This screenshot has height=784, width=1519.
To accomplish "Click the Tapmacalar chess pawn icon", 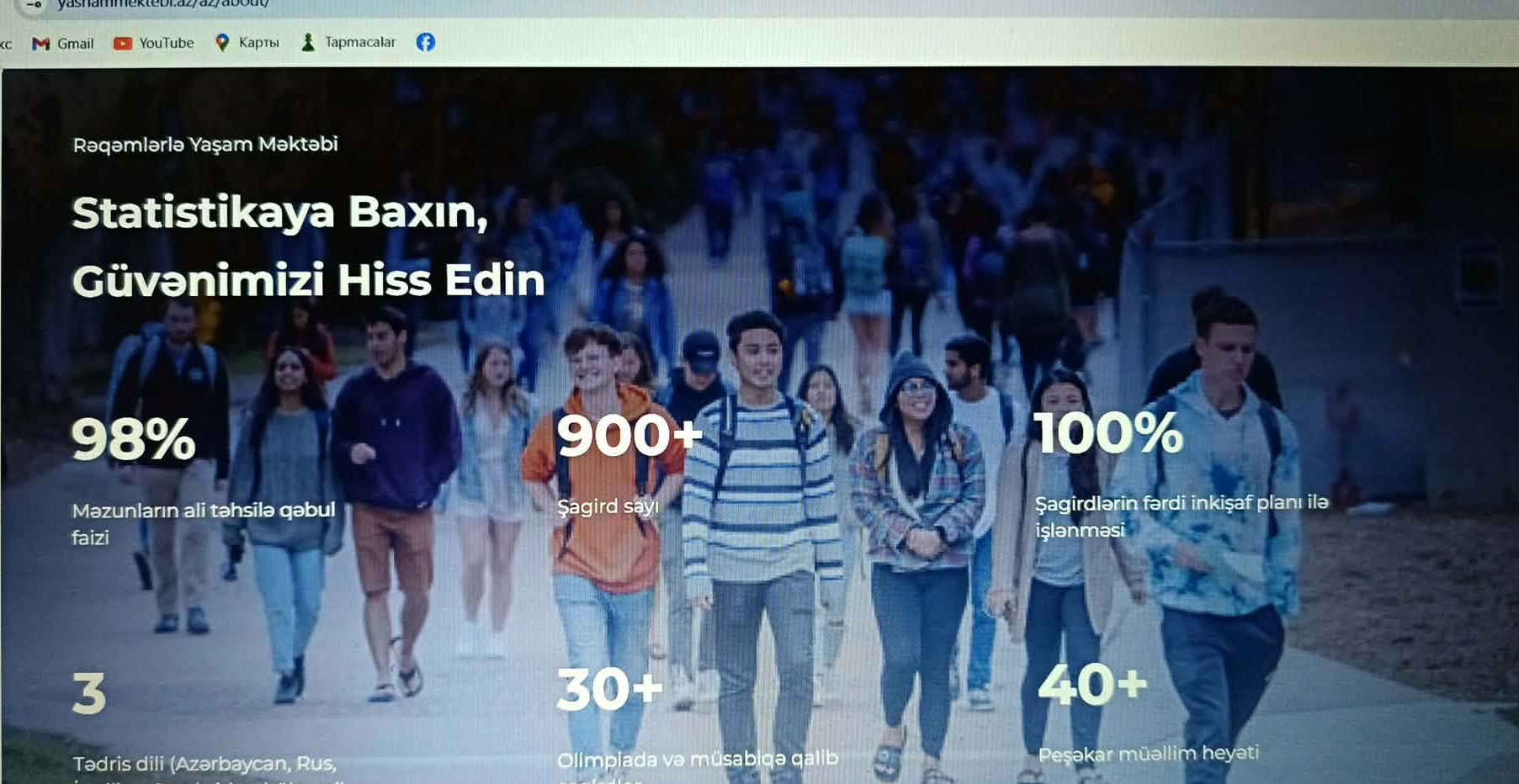I will point(308,43).
